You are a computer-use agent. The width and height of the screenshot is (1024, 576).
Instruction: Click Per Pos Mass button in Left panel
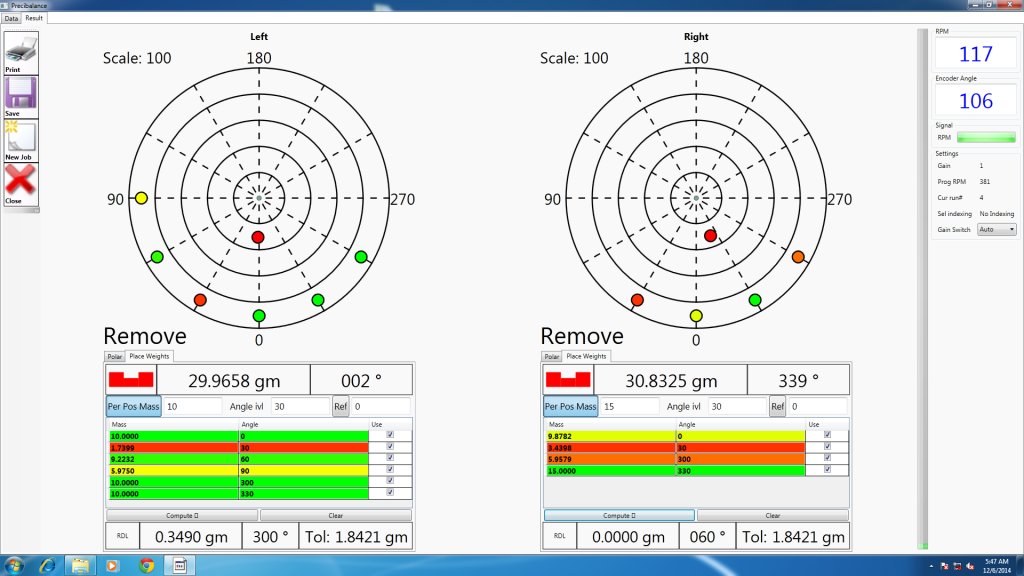point(134,406)
